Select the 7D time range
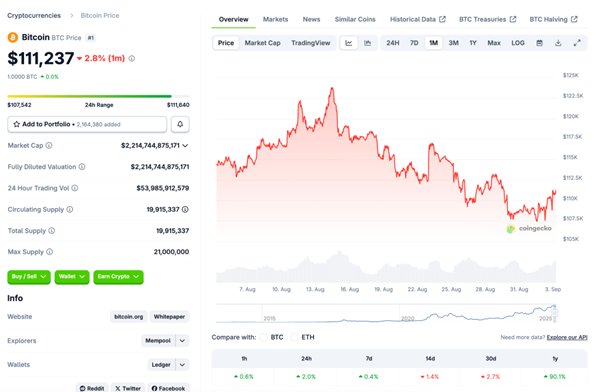The image size is (602, 392). tap(414, 43)
